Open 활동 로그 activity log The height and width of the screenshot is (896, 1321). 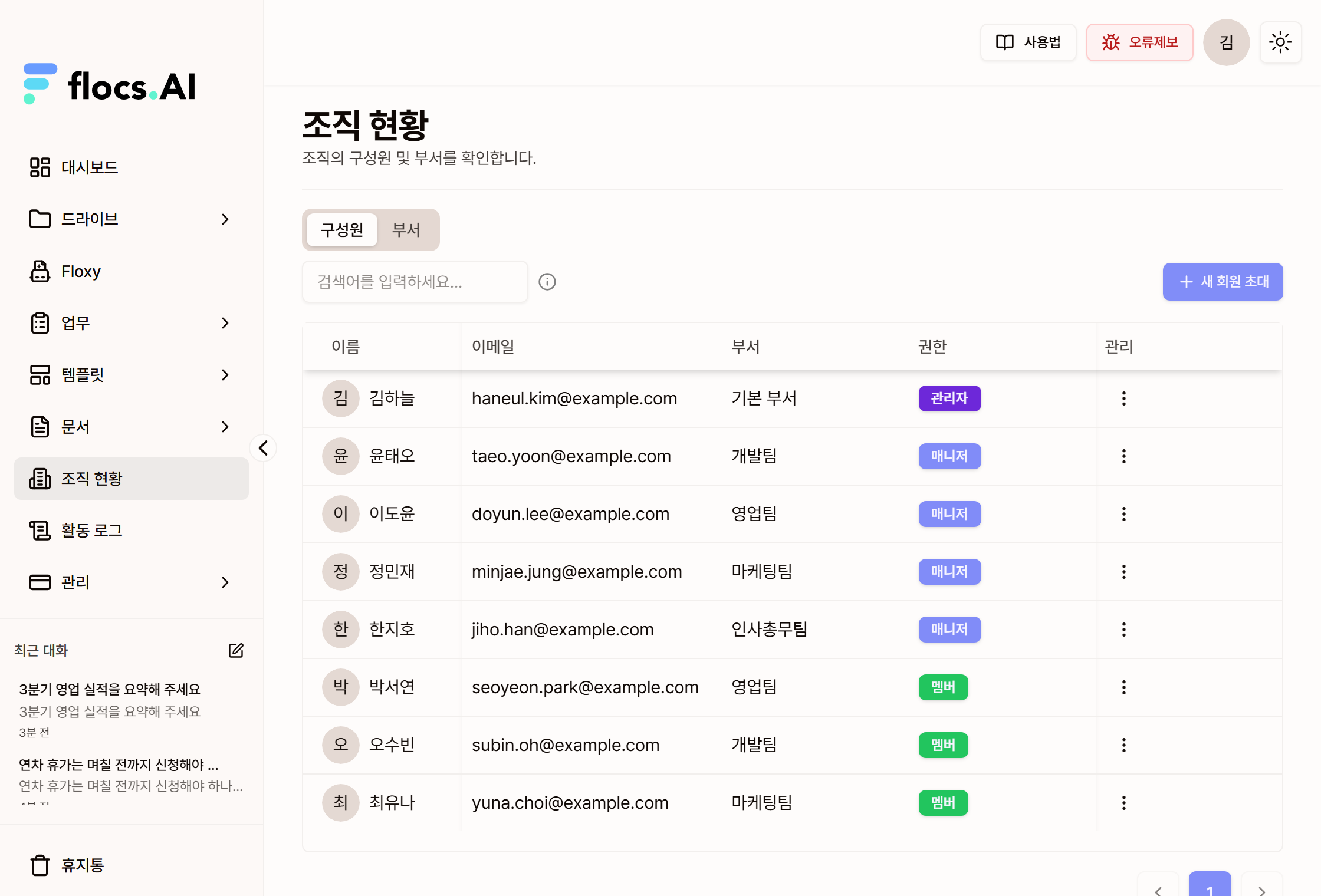pyautogui.click(x=132, y=531)
